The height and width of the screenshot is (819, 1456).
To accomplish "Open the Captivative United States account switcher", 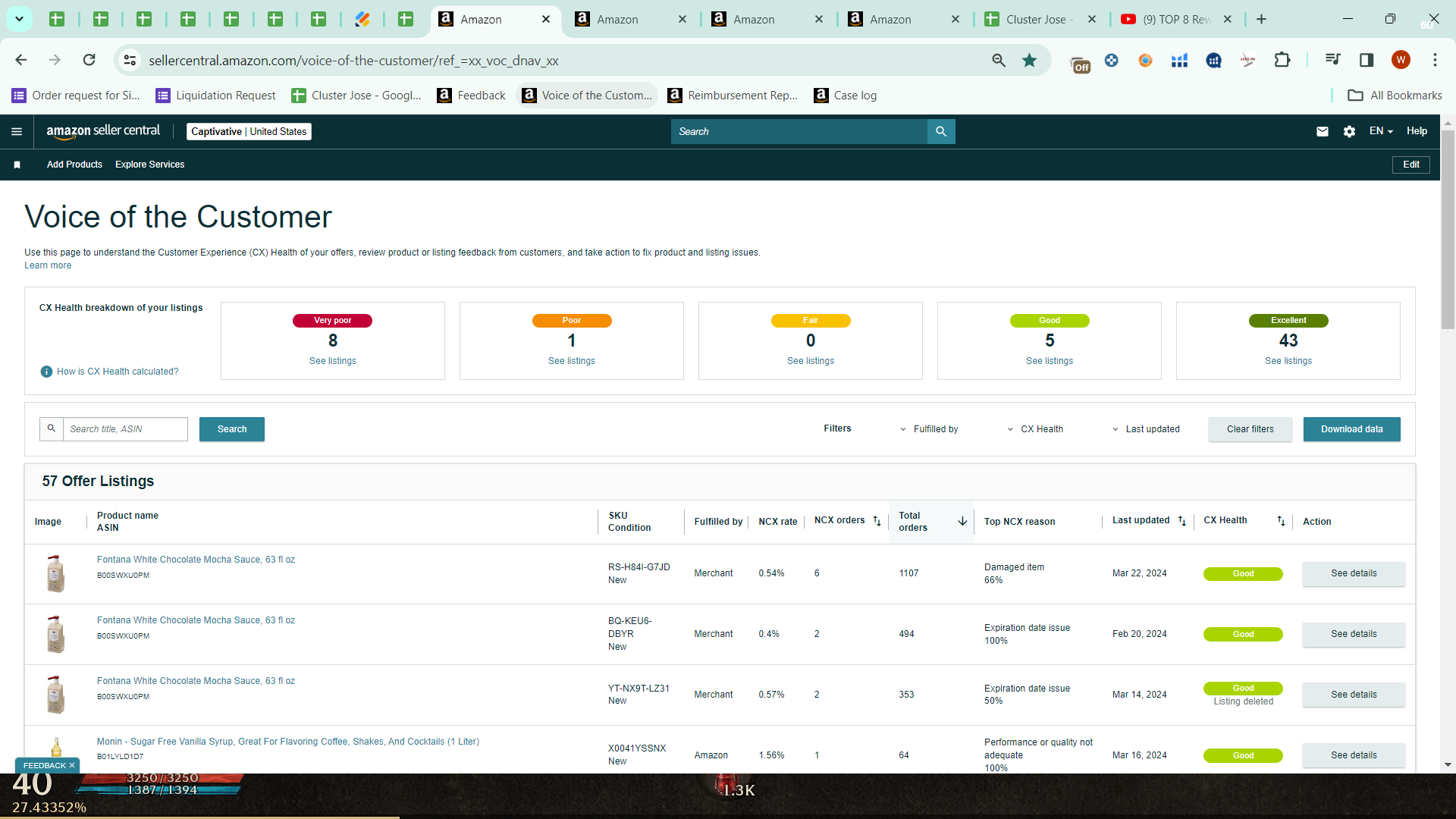I will click(249, 131).
